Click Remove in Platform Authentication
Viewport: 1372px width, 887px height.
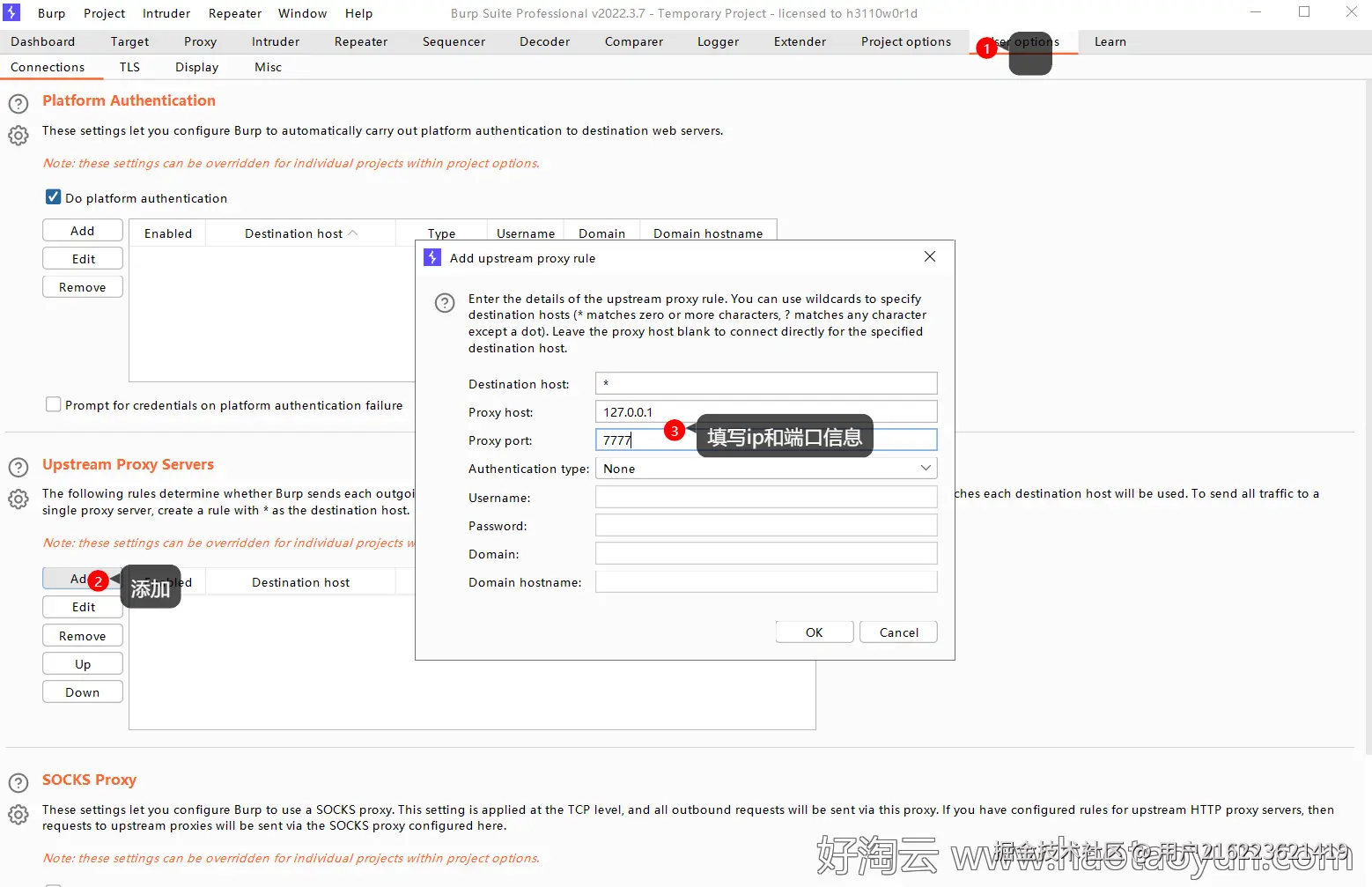tap(83, 287)
